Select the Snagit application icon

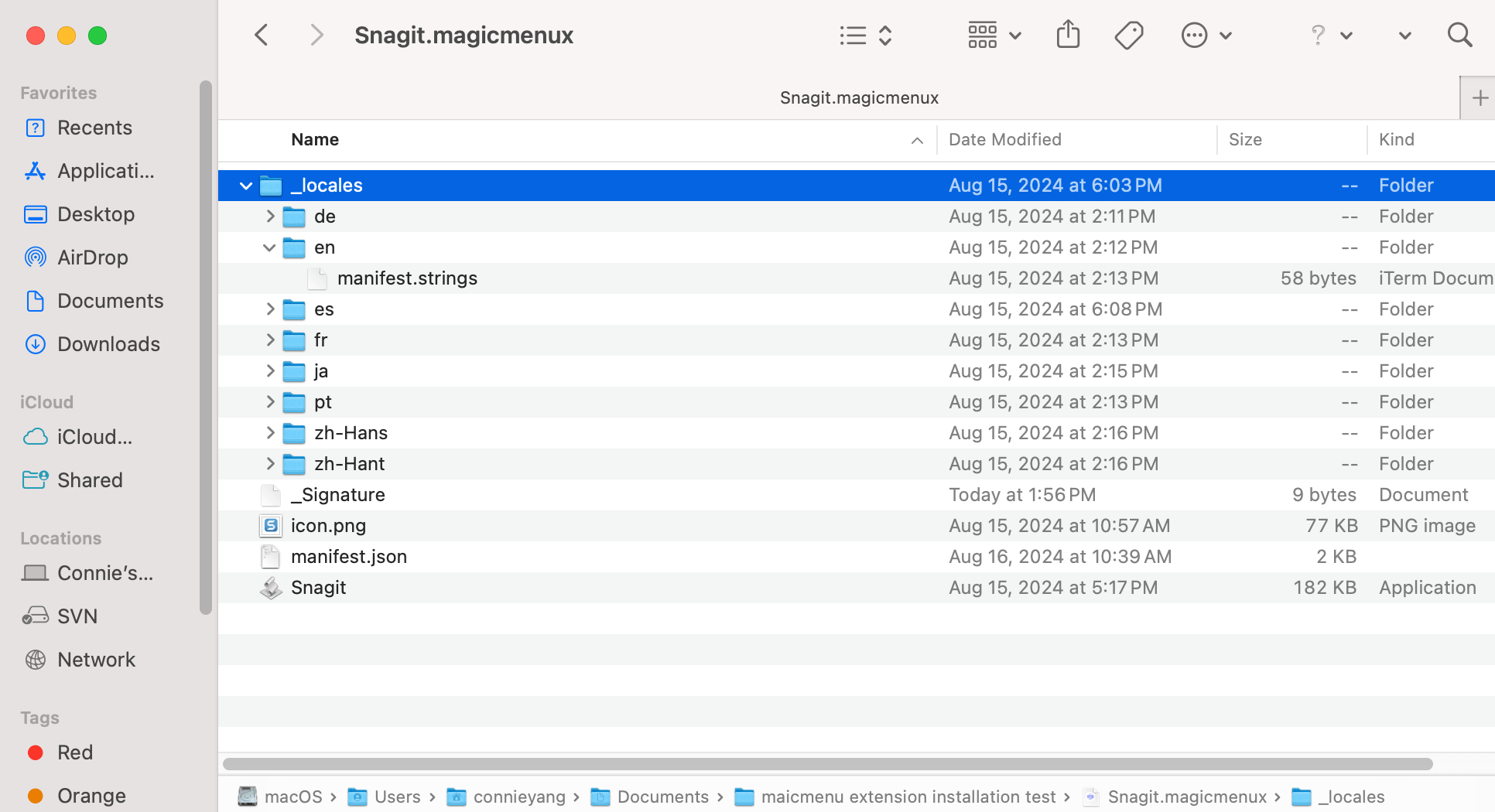271,588
